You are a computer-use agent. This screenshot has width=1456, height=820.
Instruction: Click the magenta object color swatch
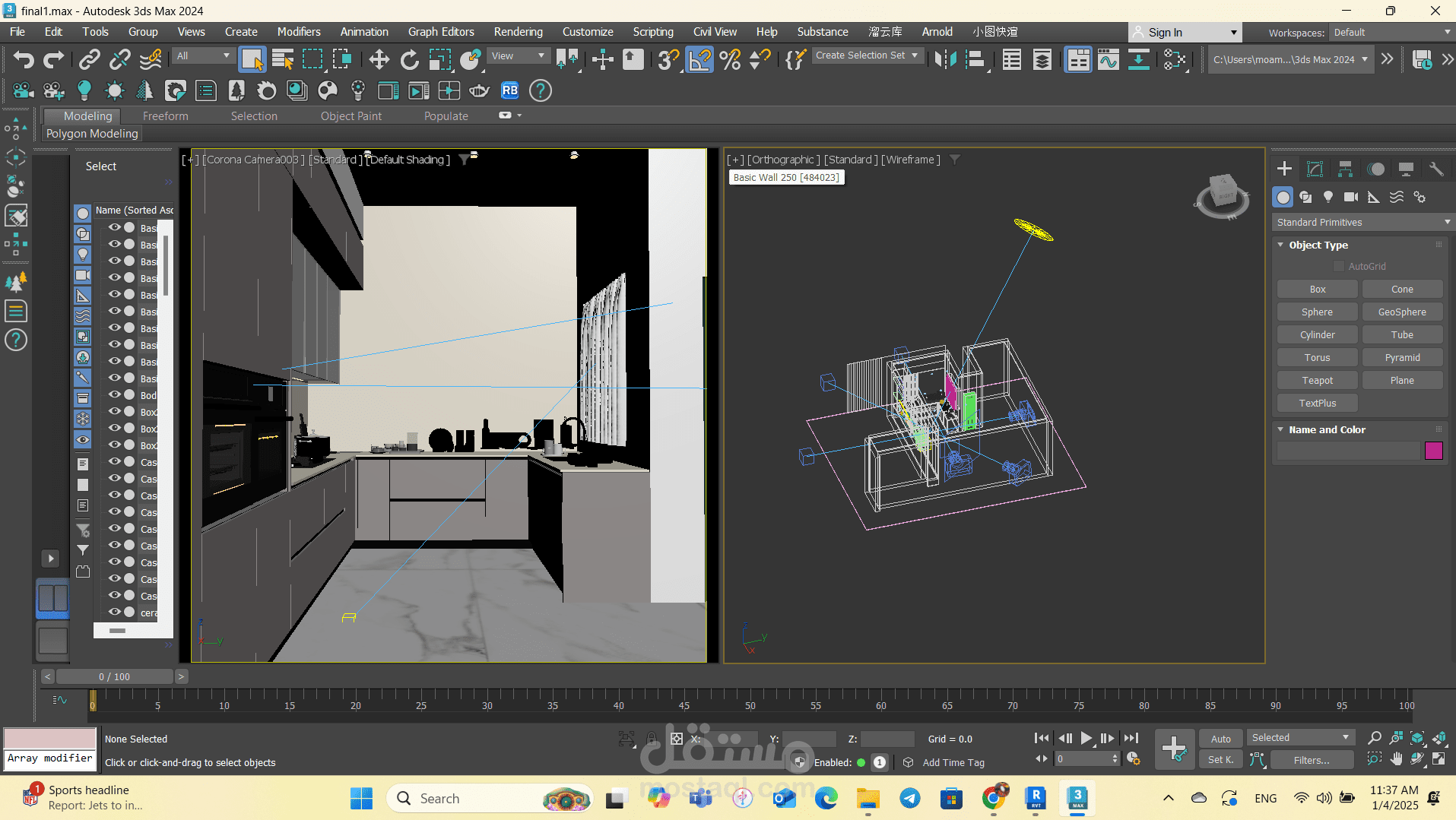pyautogui.click(x=1433, y=451)
